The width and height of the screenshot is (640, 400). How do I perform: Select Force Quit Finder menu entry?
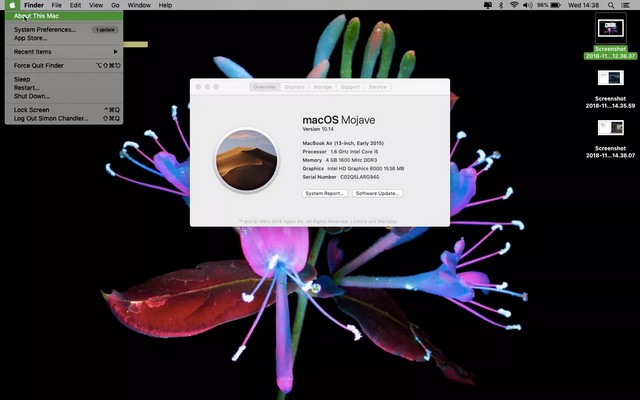point(39,65)
